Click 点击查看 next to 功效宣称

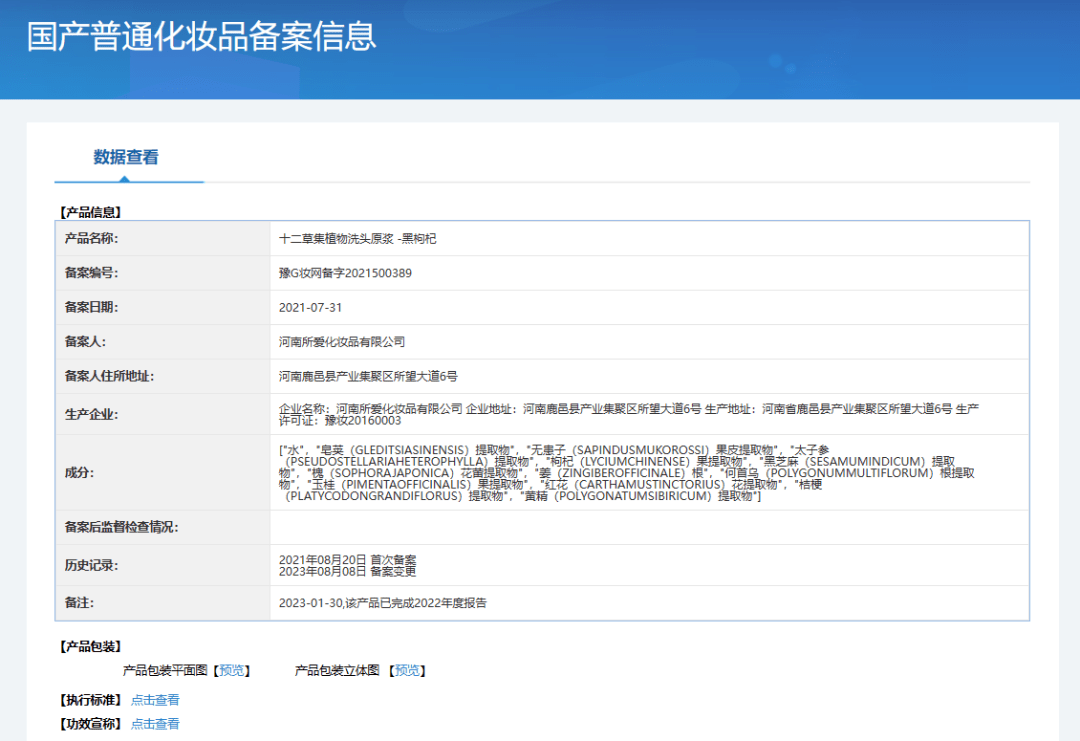pos(155,724)
